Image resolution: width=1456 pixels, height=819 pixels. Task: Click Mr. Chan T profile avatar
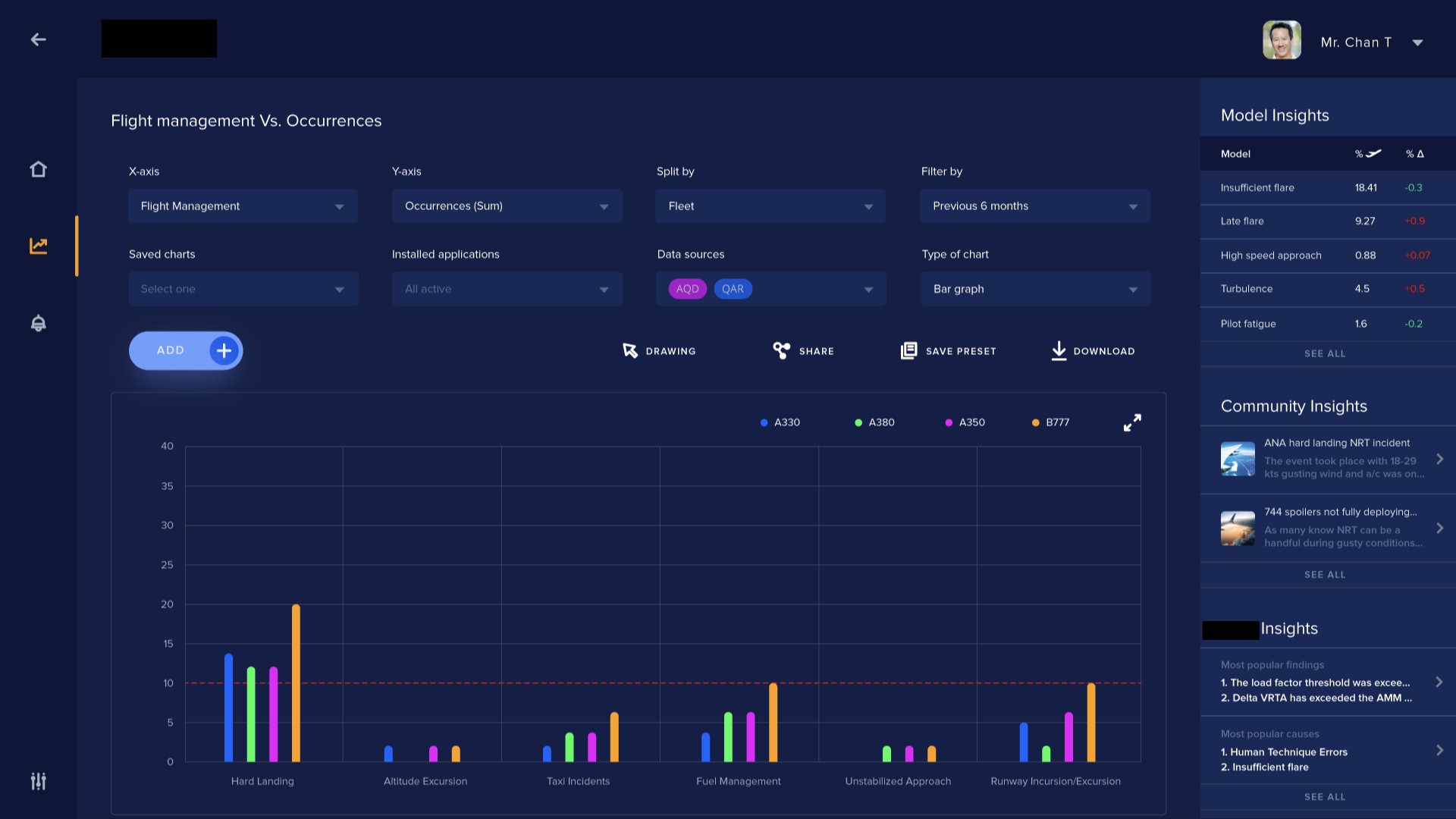pyautogui.click(x=1282, y=40)
